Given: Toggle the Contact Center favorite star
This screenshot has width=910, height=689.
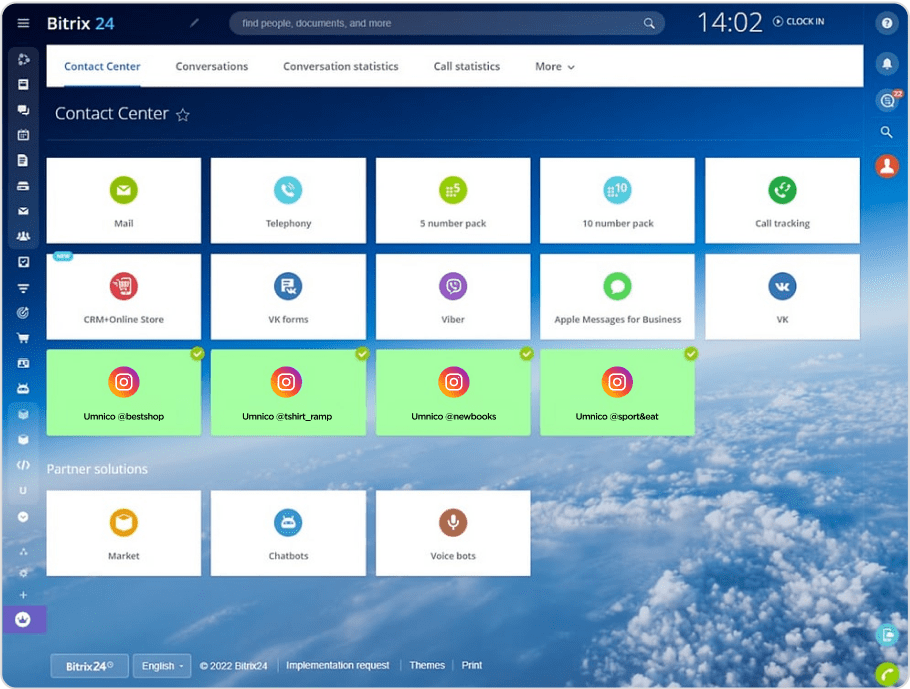Looking at the screenshot, I should click(183, 115).
